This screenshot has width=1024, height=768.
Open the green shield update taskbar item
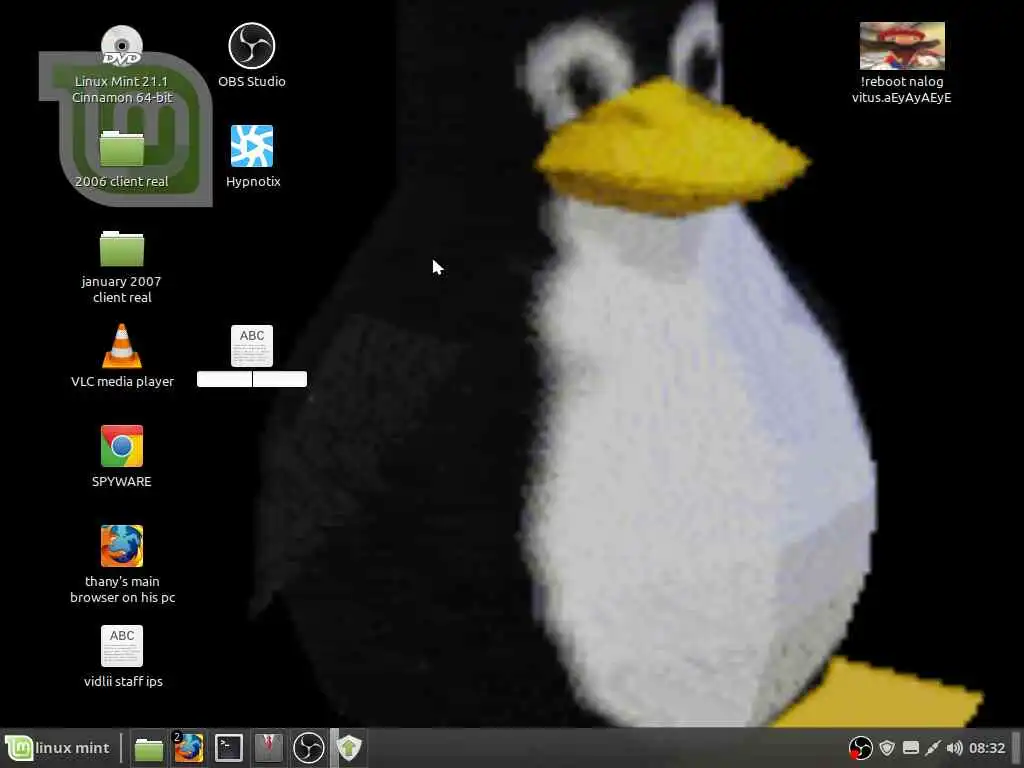coord(349,748)
